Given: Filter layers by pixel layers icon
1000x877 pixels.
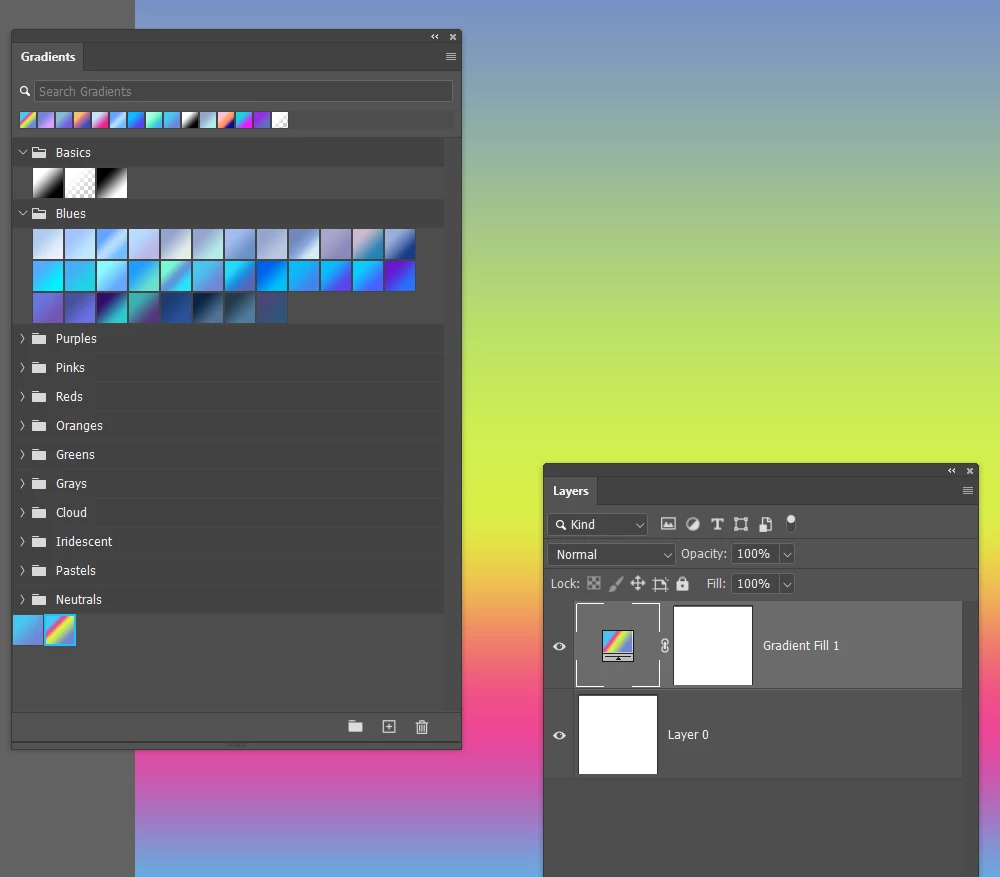Looking at the screenshot, I should [x=668, y=524].
